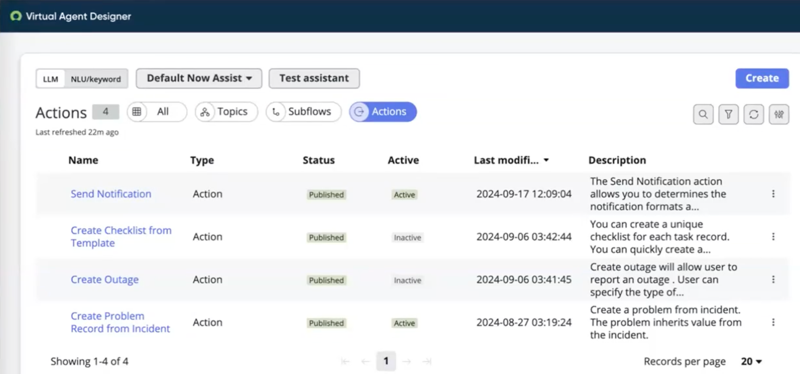This screenshot has height=374, width=800.
Task: Click the Actions count badge showing 4
Action: pyautogui.click(x=106, y=112)
